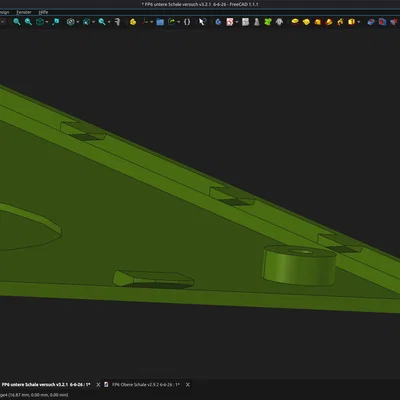Click the Additive Primitive box icon
Screen dimensions: 400x400
pos(351,22)
